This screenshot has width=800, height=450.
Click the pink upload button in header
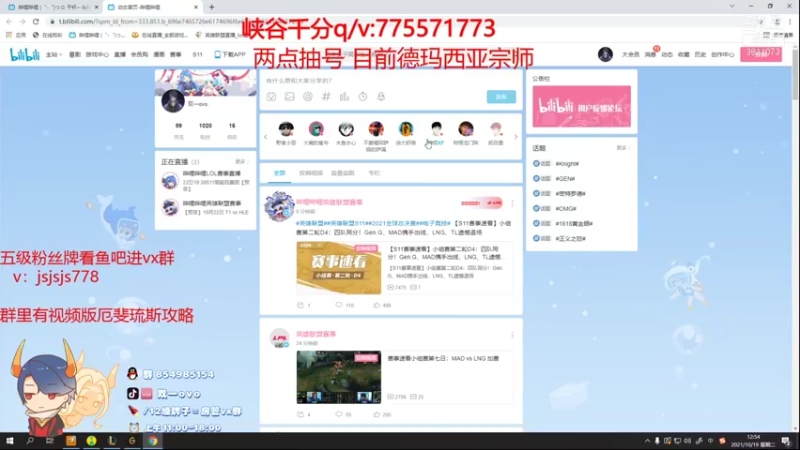click(x=761, y=54)
